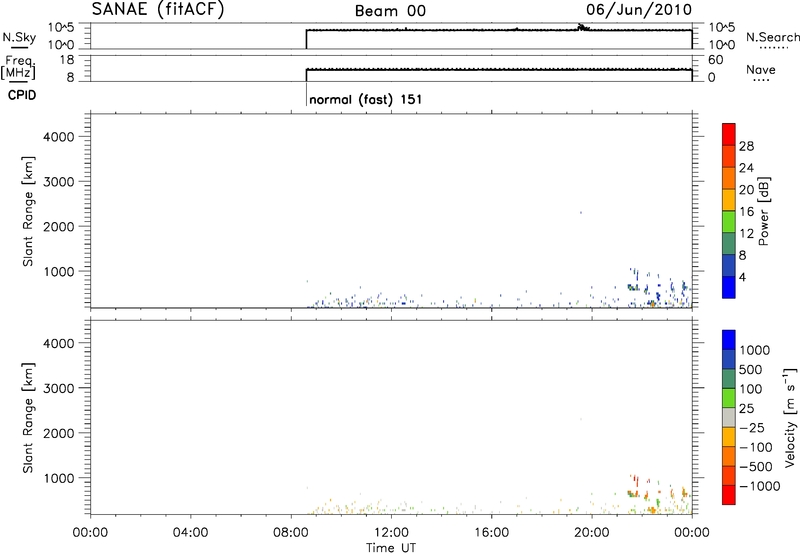The image size is (800, 554).
Task: Click the 4000 tick on the power panel
Action: (x=59, y=137)
